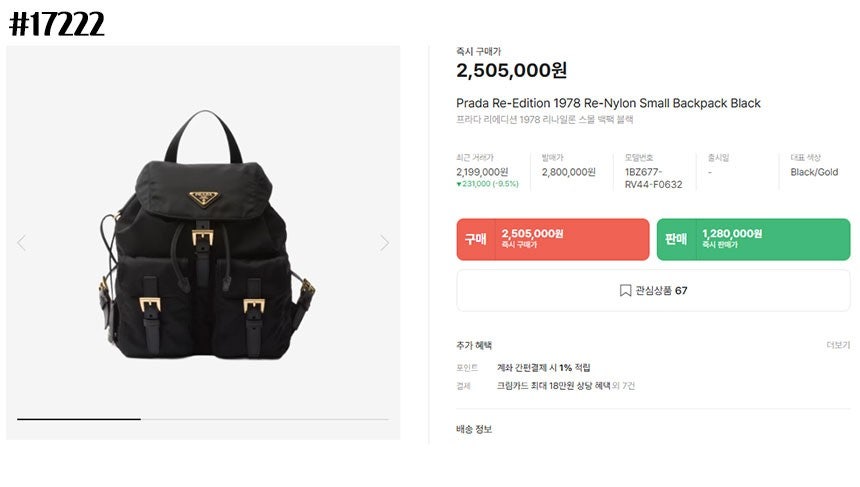Click the Black/Gold representative color value
Screen dimensions: 860x487
(x=814, y=172)
